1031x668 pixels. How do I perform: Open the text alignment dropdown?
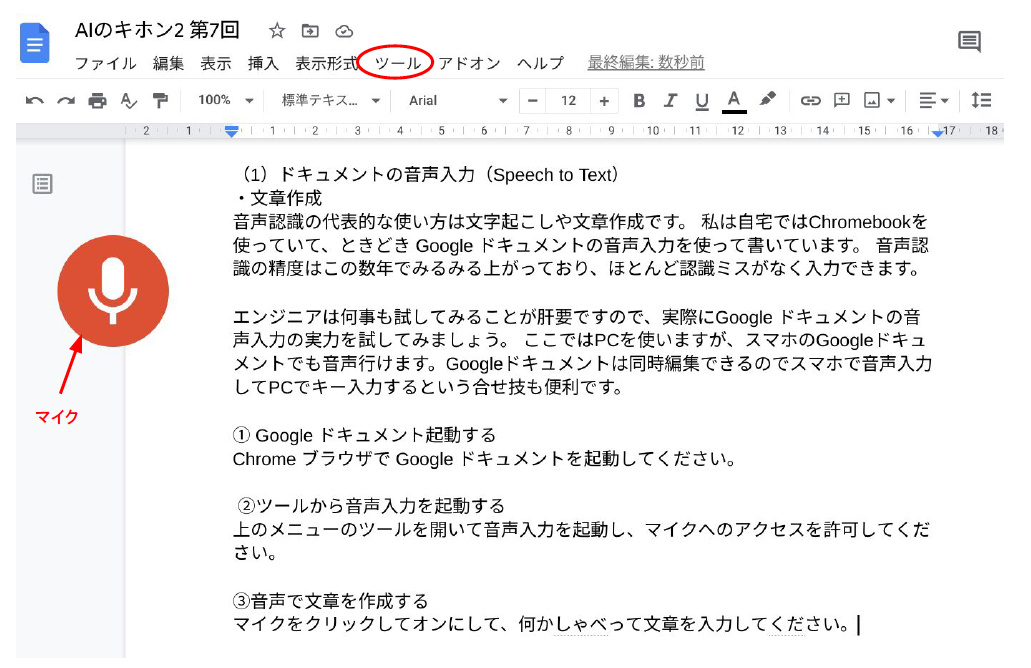[x=933, y=101]
